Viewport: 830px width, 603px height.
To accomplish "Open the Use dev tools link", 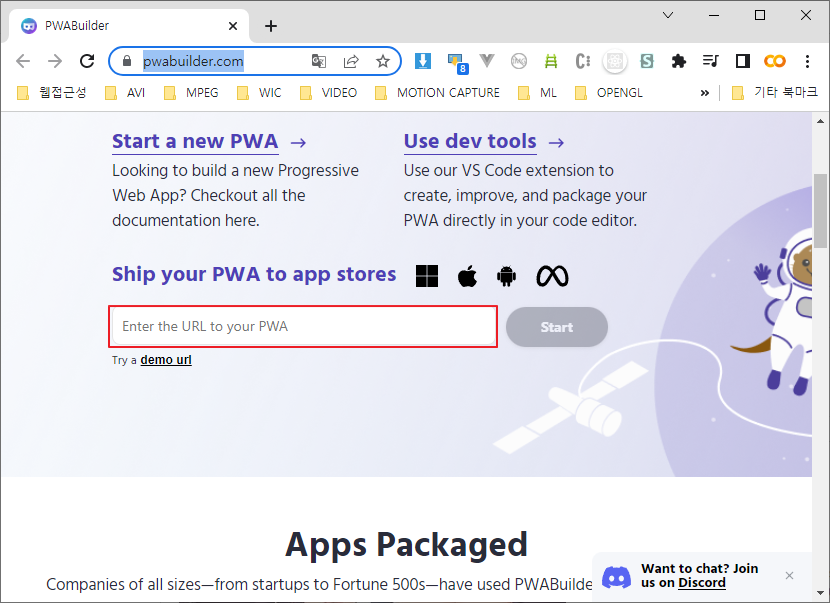I will (470, 142).
